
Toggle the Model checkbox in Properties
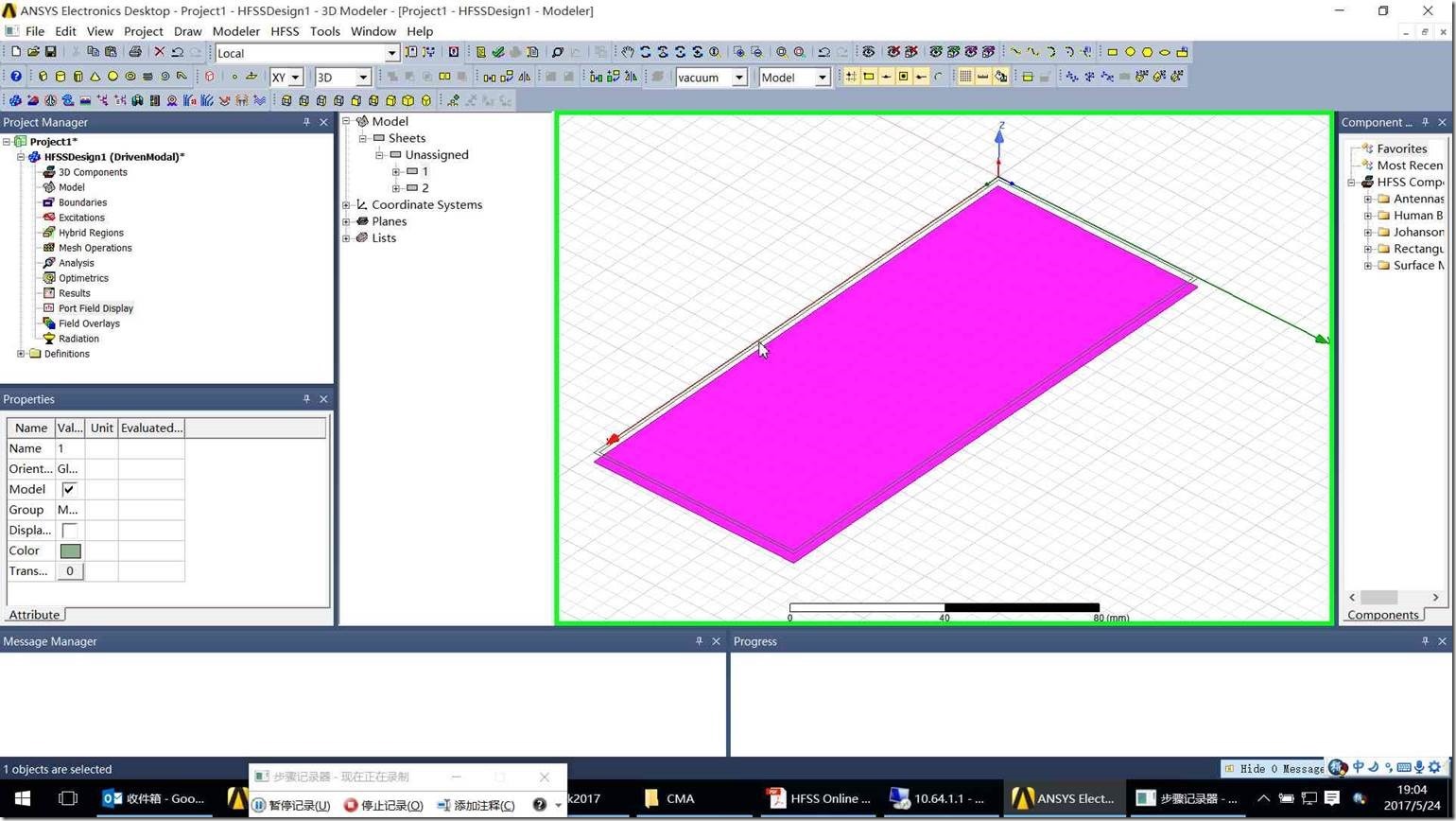69,489
